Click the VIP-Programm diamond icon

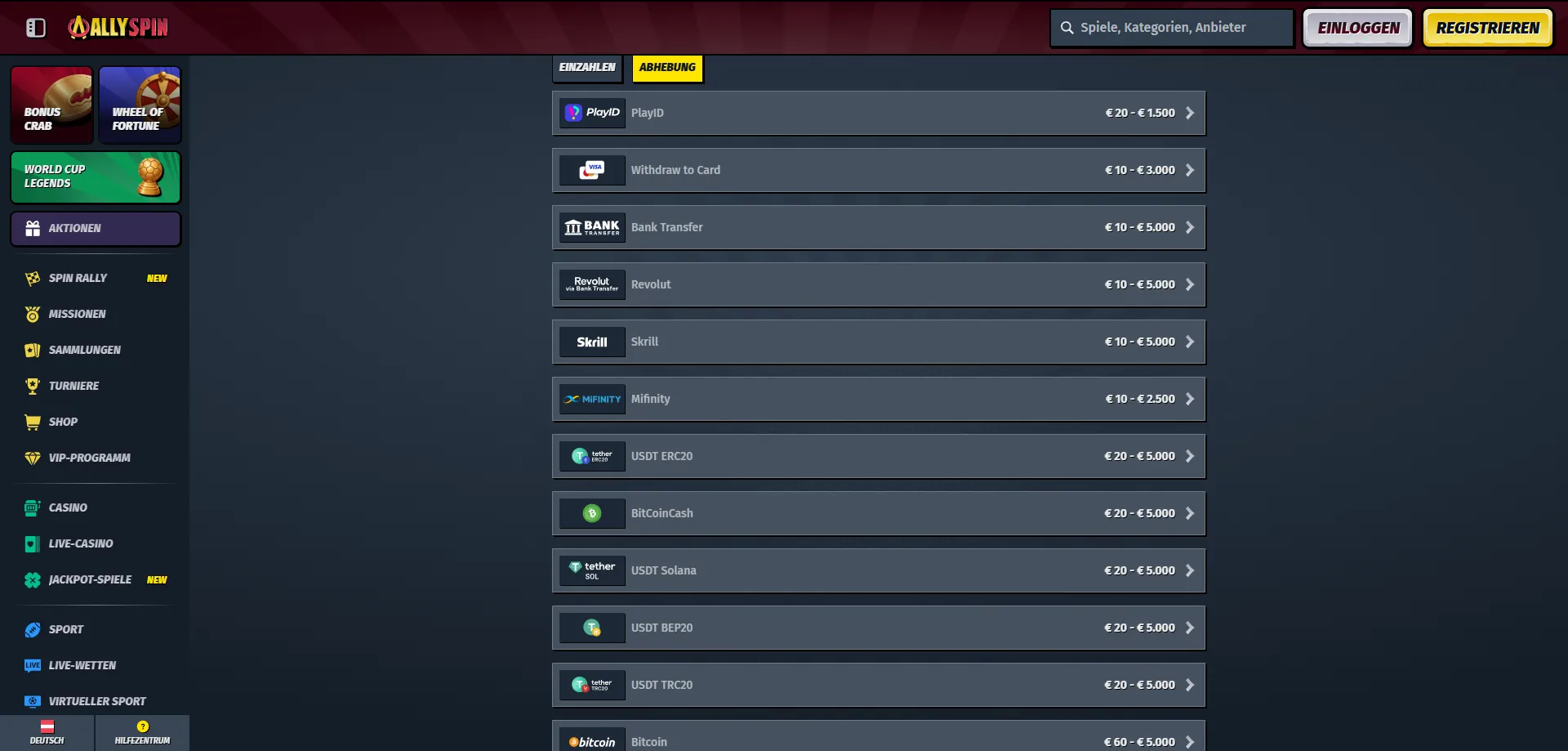pyautogui.click(x=33, y=458)
